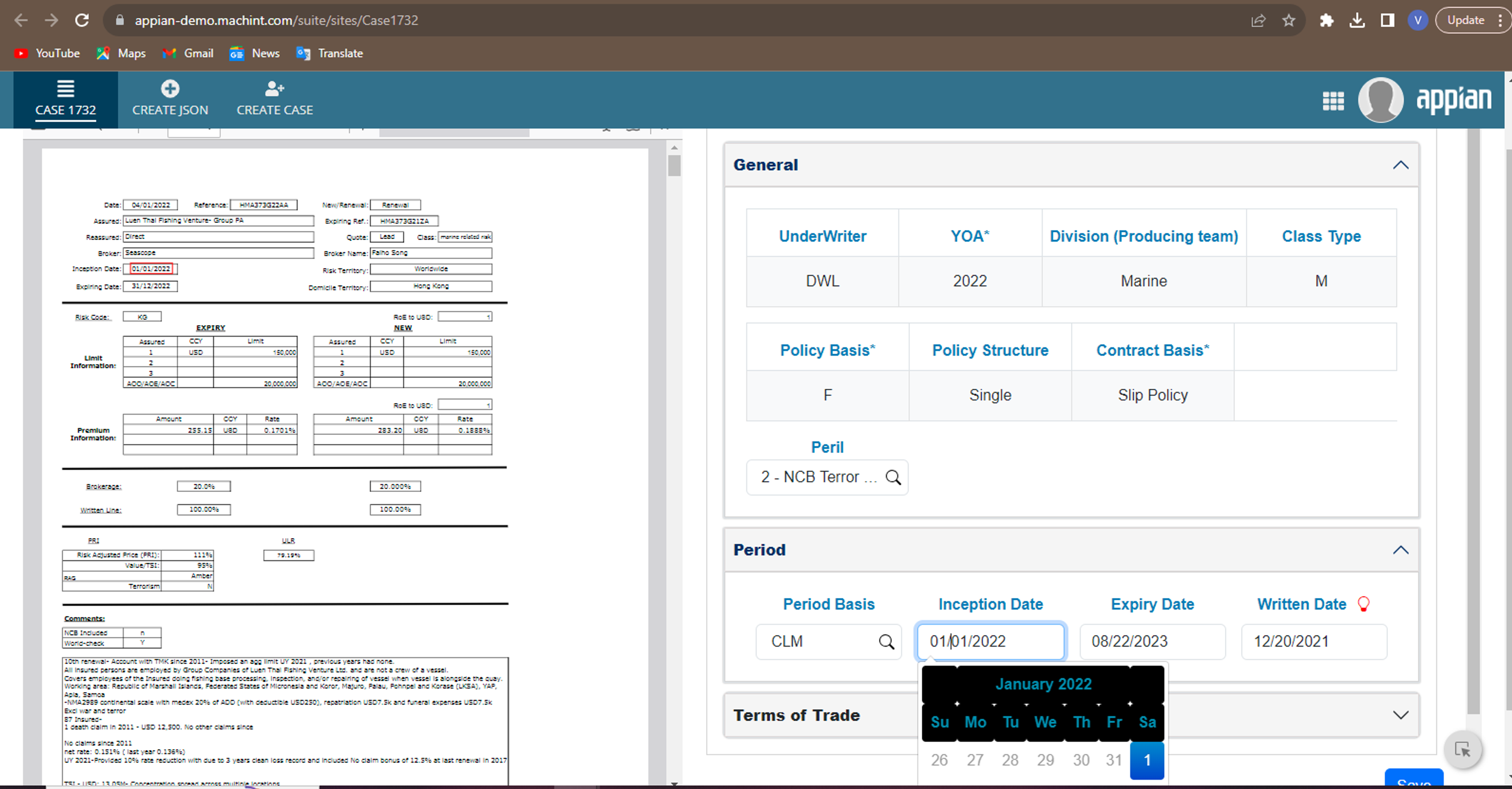Click the January 2022 calendar header
This screenshot has width=1512, height=789.
[x=1043, y=684]
